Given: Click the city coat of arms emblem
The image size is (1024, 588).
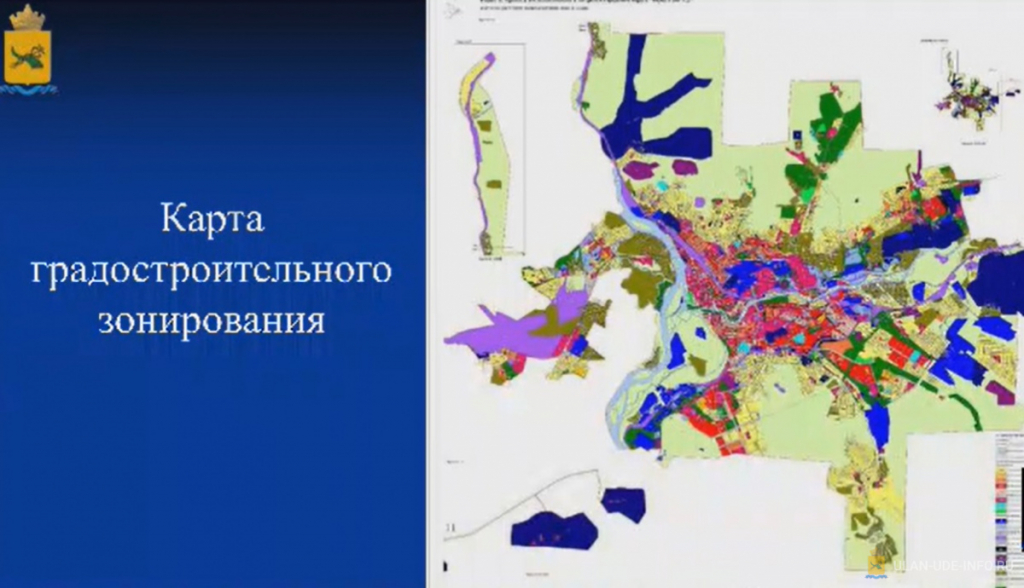Looking at the screenshot, I should pos(28,48).
